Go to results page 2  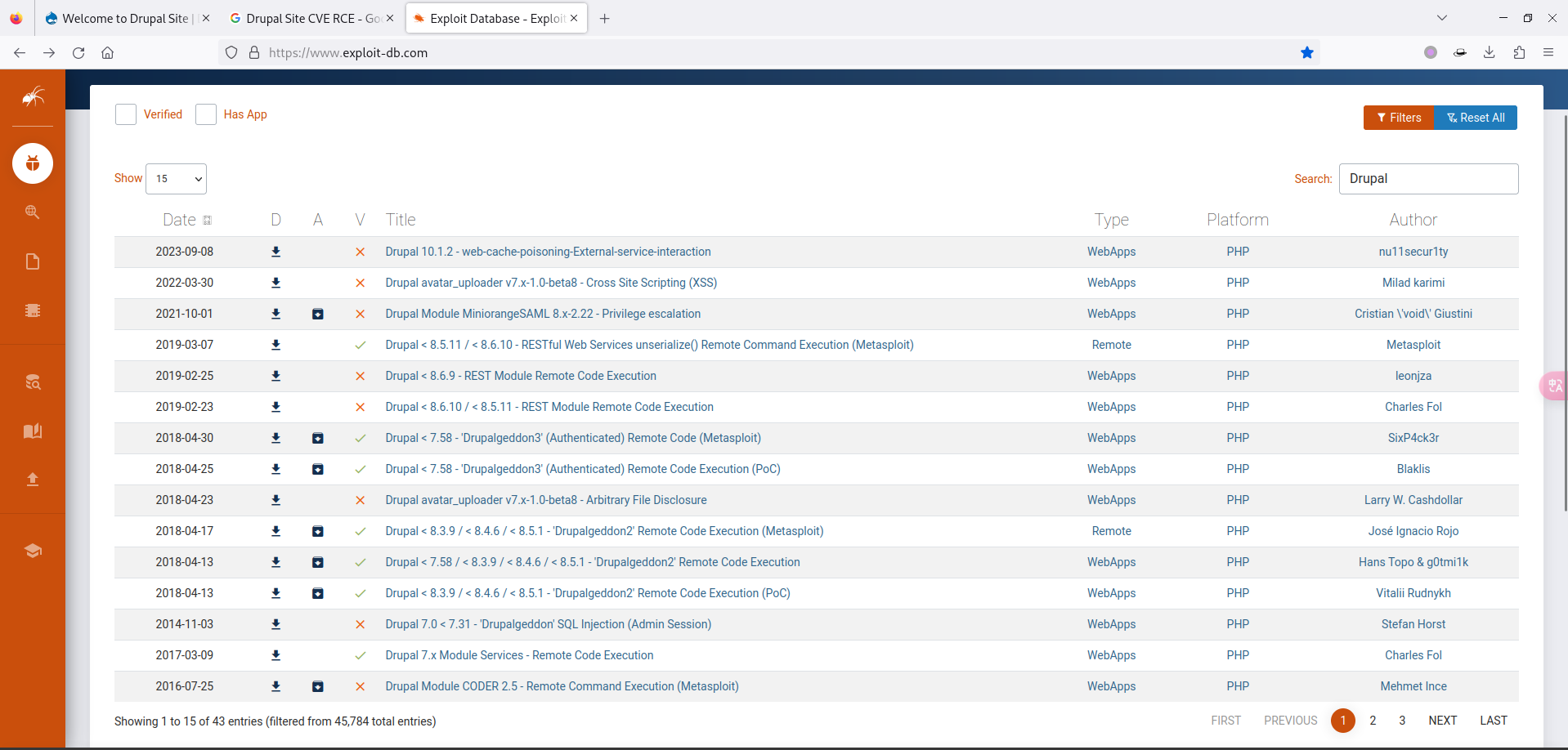tap(1373, 721)
